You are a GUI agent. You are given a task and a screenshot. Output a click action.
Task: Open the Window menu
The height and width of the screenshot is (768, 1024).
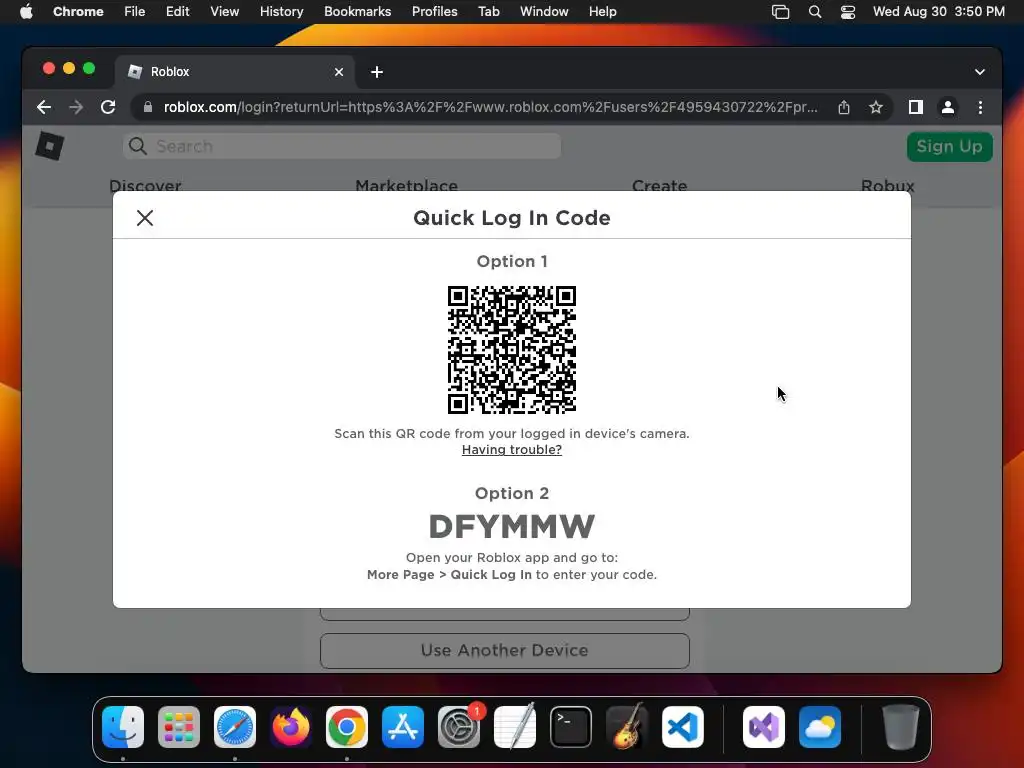tap(544, 12)
